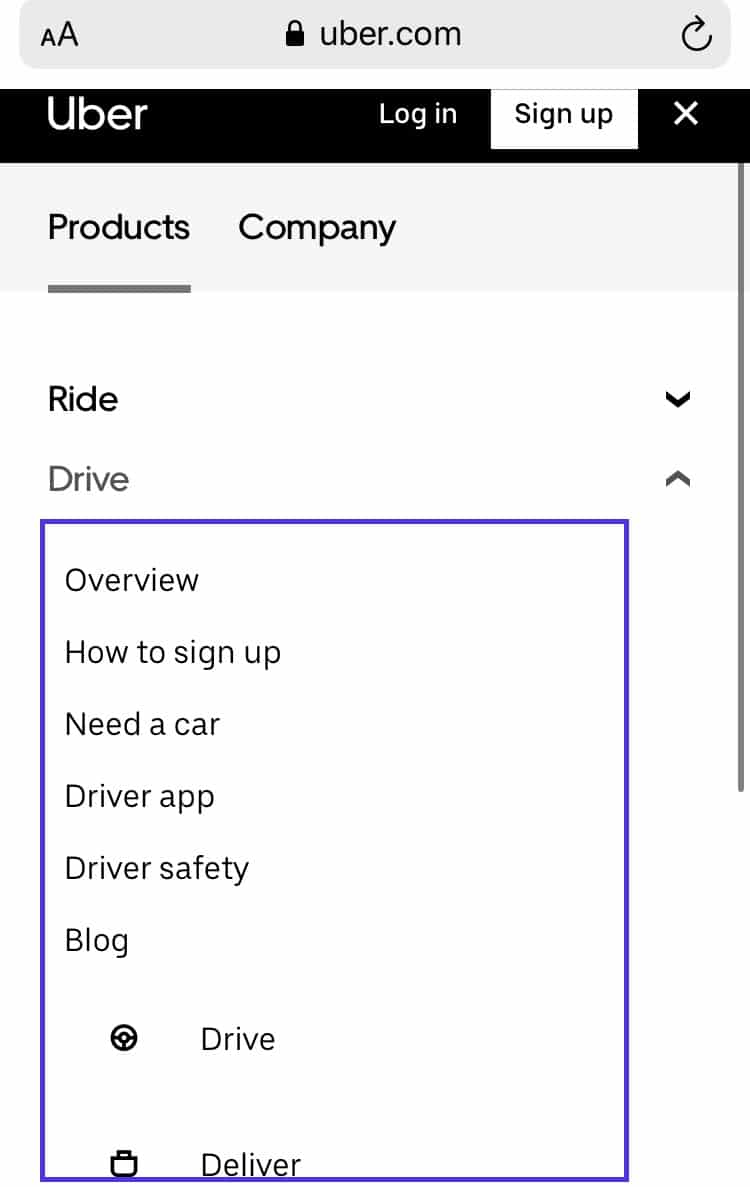Screen dimensions: 750x1187
Task: Collapse the Drive section chevron
Action: pyautogui.click(x=678, y=478)
